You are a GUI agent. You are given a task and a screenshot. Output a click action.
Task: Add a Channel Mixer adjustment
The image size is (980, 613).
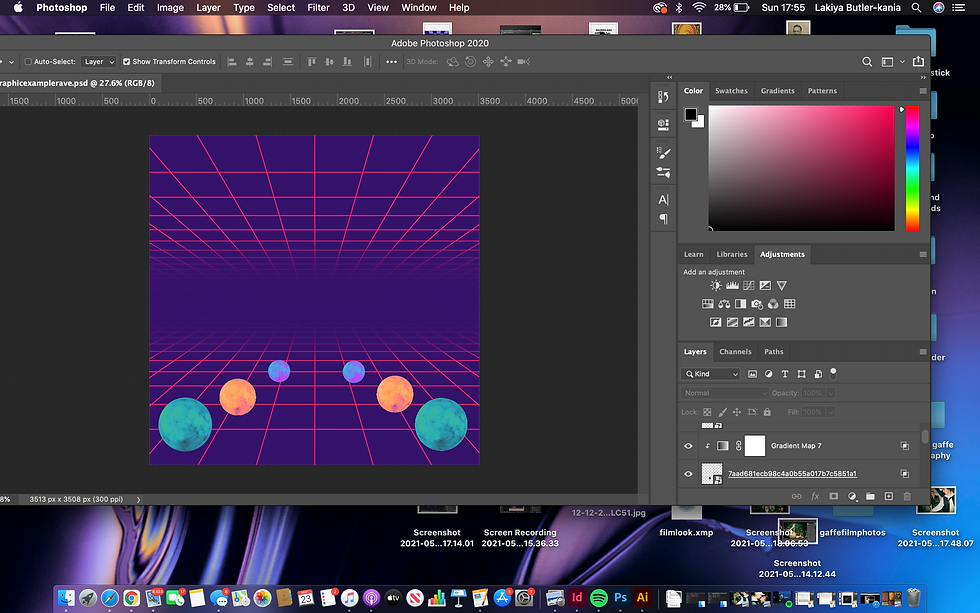(x=773, y=304)
